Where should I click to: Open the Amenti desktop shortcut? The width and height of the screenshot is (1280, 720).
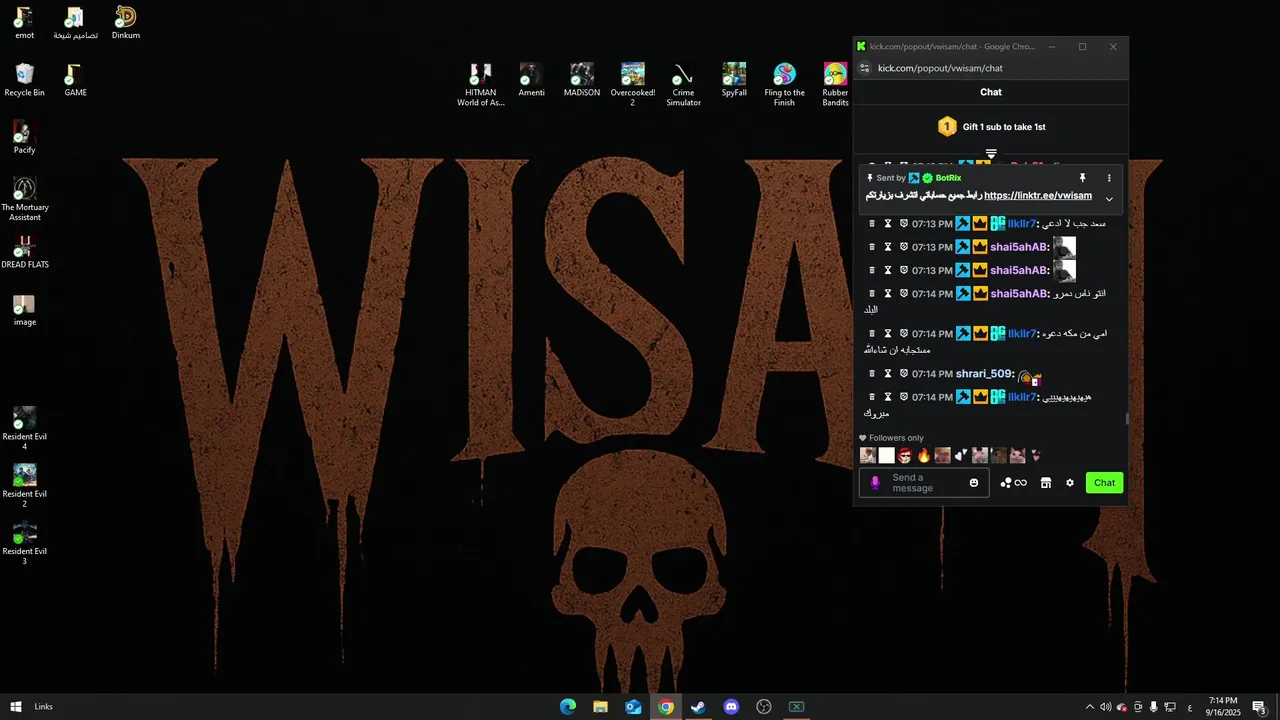[532, 80]
